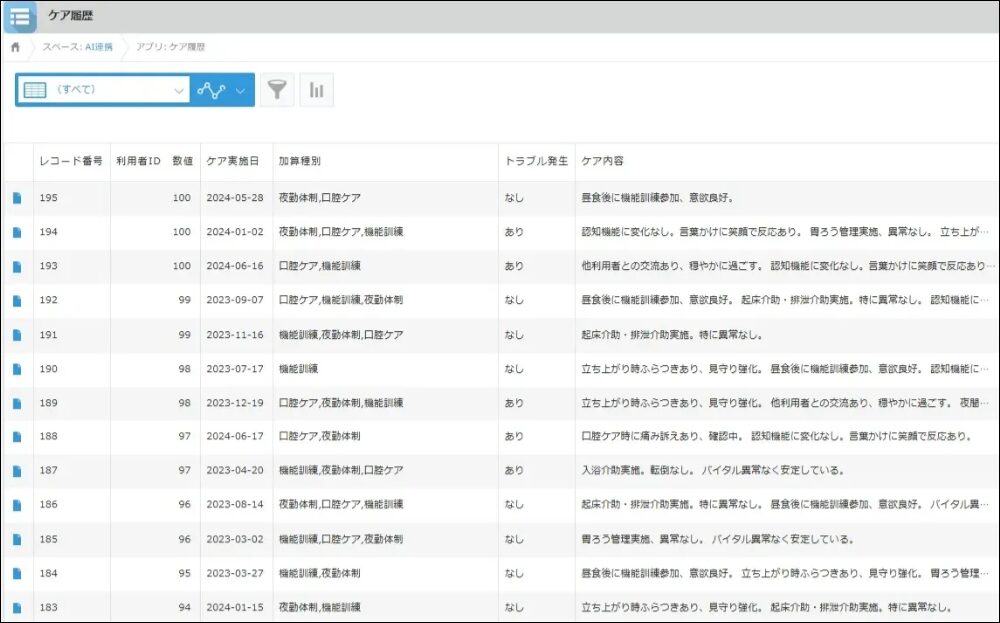Open the アプリ: ケア履歴 breadcrumb link

click(170, 47)
